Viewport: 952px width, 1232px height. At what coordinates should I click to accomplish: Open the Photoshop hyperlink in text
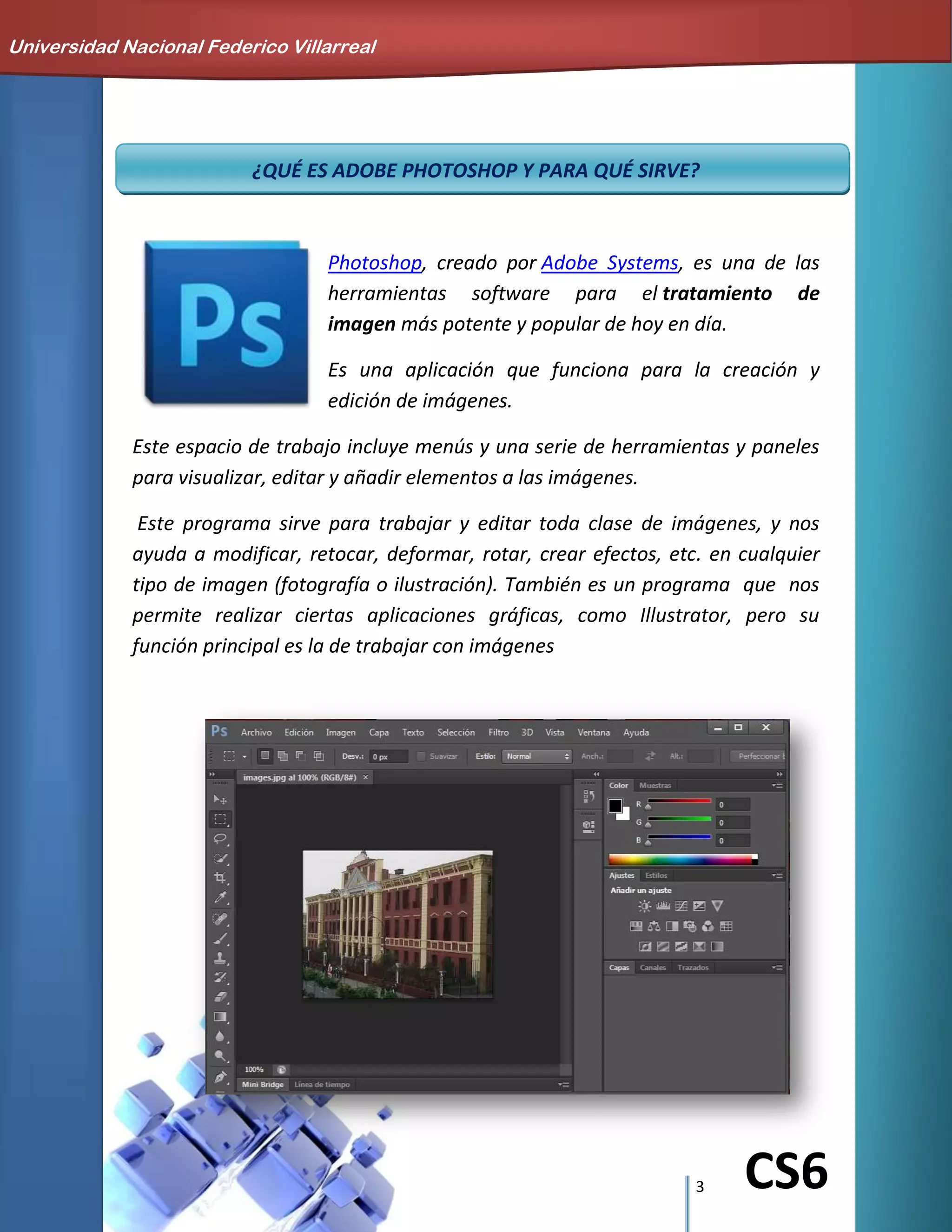pos(375,263)
